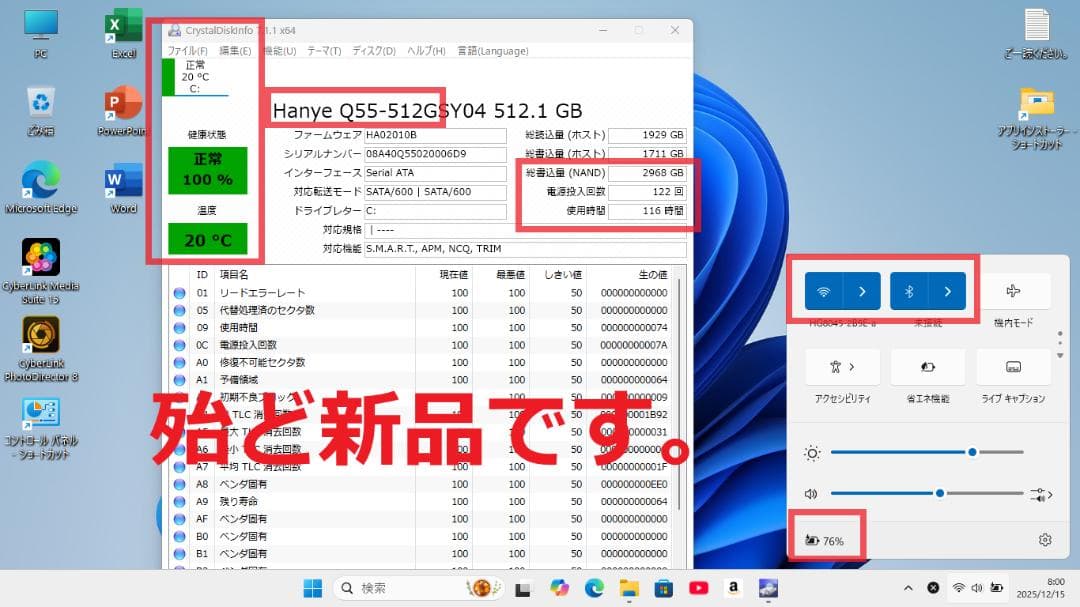Click the 総読込量 (ホスト) value 1929 GB
The height and width of the screenshot is (607, 1080).
(x=647, y=135)
